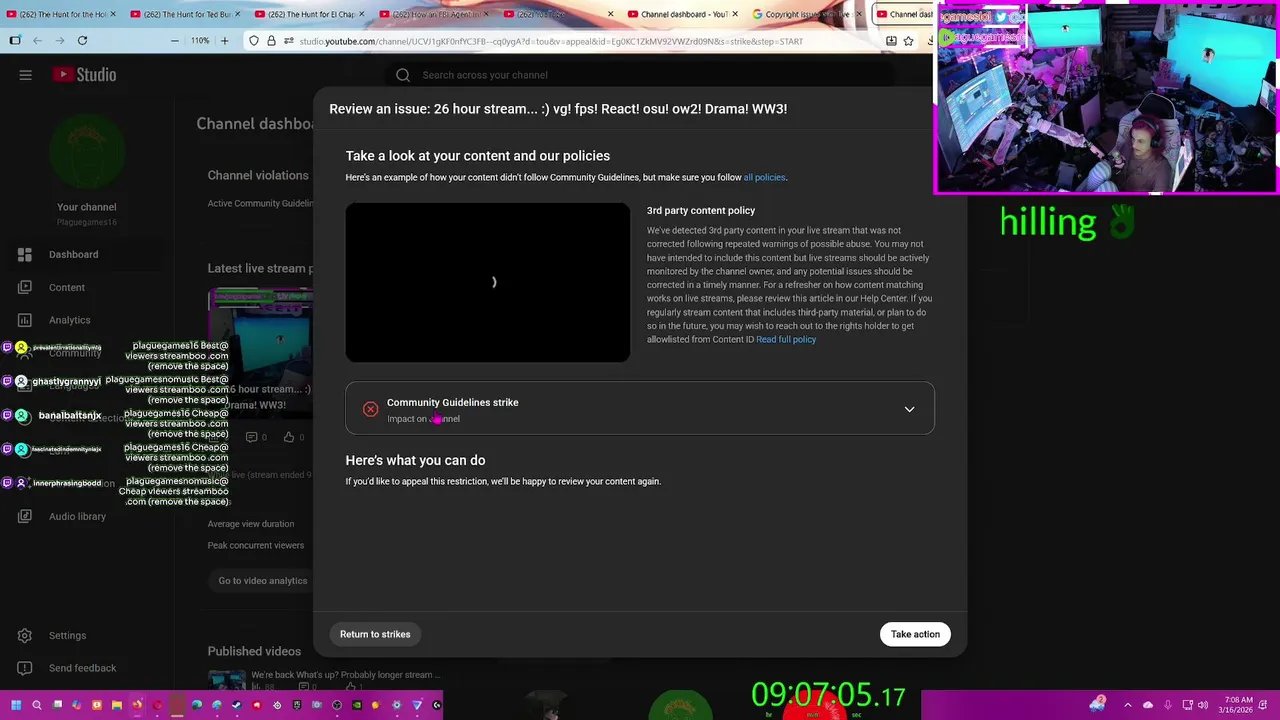
Task: Click the Settings gear icon in sidebar
Action: [25, 635]
